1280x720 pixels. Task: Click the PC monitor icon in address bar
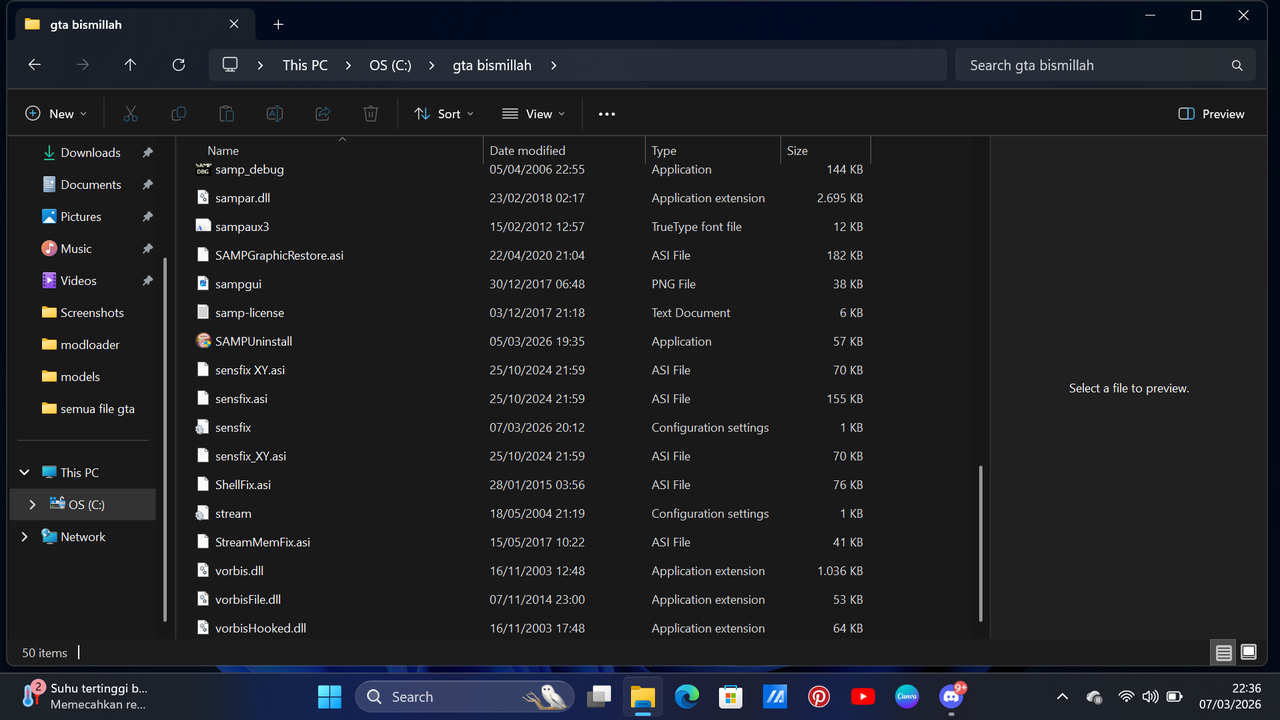point(230,65)
